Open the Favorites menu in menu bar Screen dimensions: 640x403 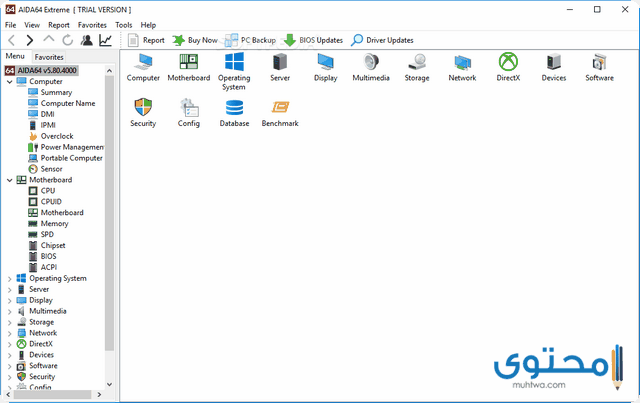pos(92,25)
